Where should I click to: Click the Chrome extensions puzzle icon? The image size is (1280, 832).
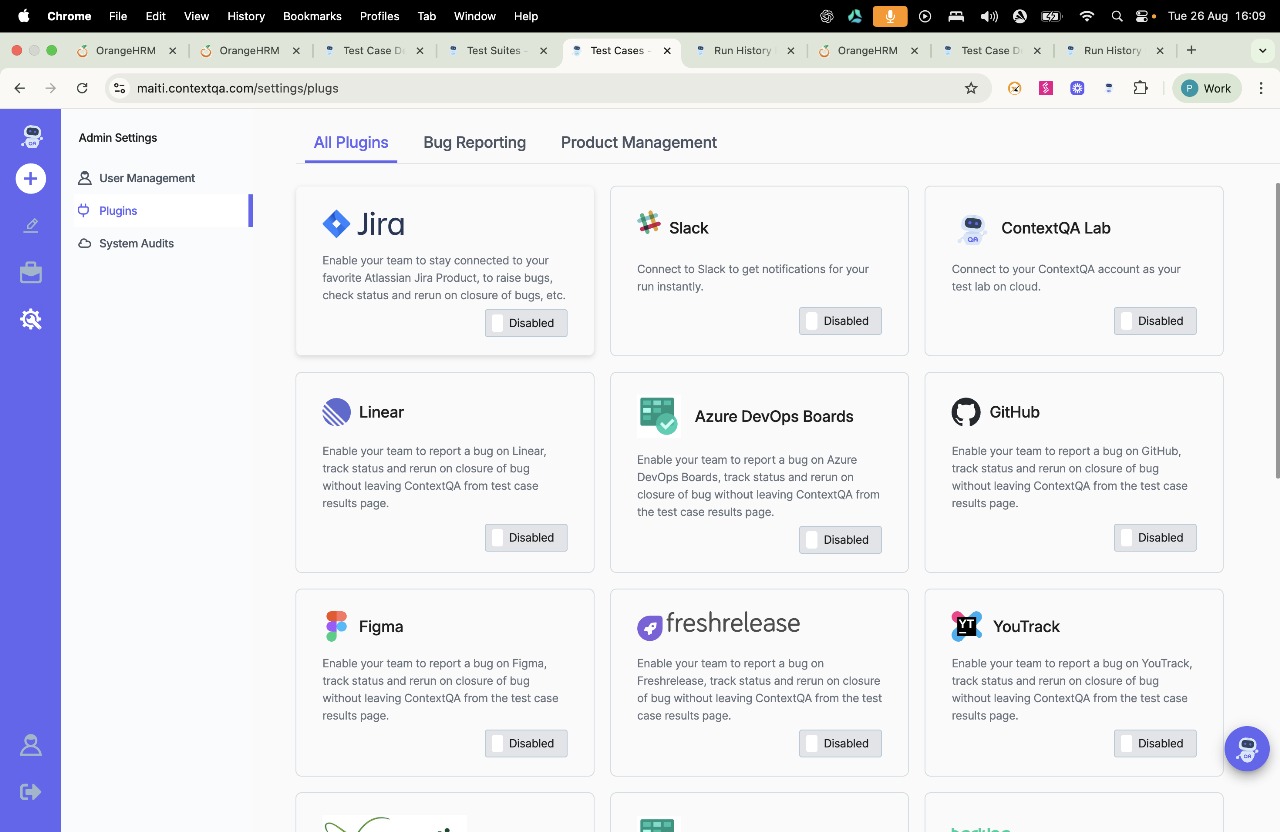[x=1140, y=88]
